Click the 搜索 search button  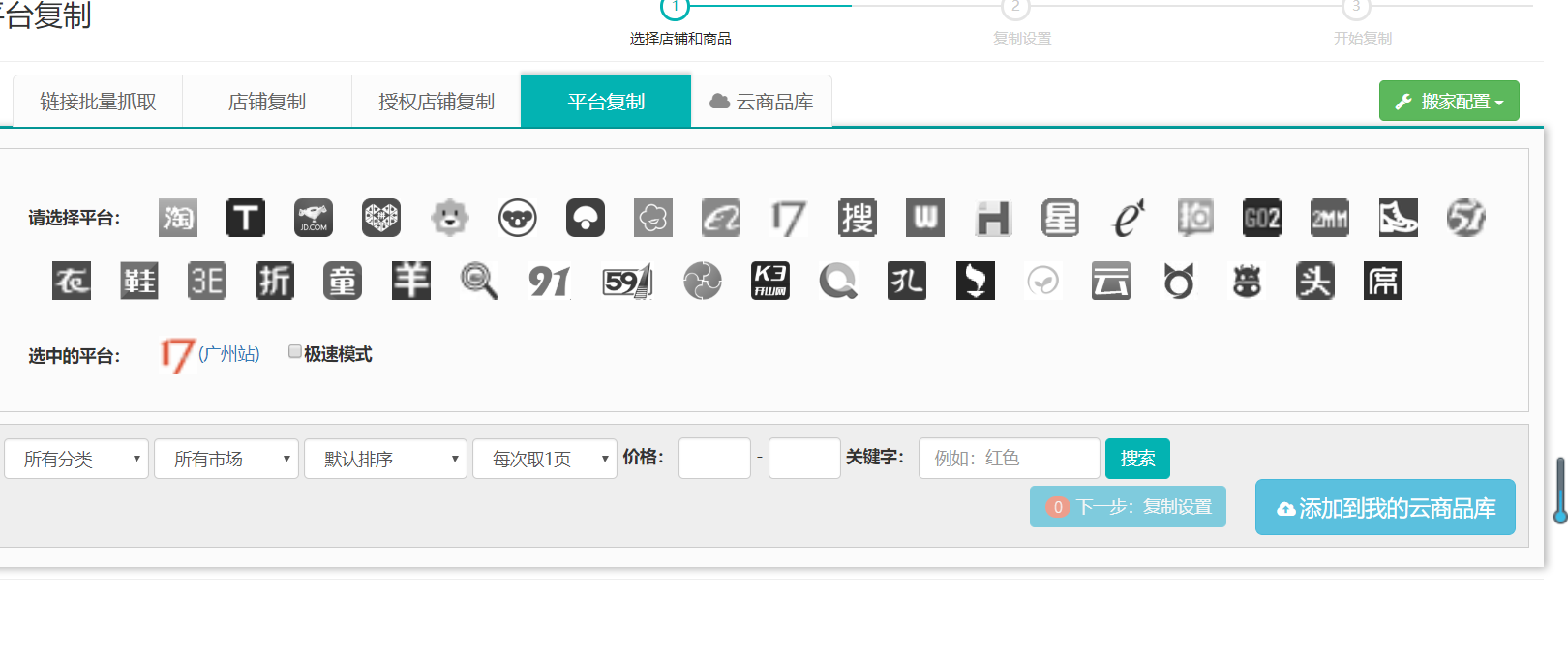[1137, 459]
